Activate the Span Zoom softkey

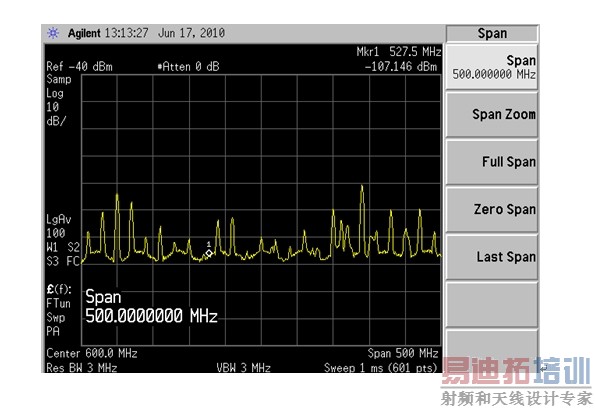point(492,114)
